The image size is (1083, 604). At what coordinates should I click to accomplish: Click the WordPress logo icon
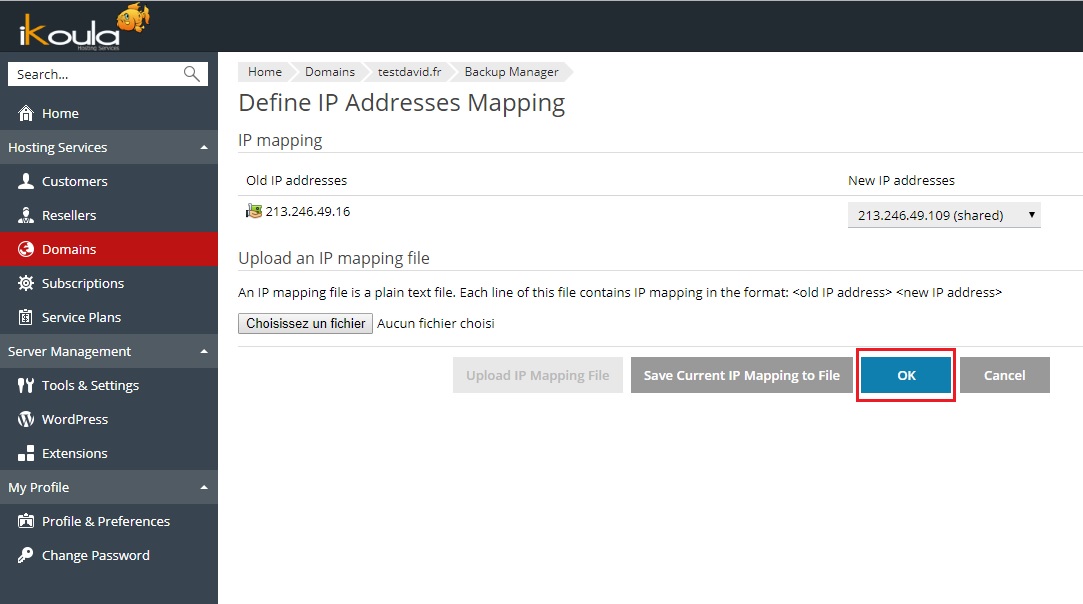[x=26, y=419]
